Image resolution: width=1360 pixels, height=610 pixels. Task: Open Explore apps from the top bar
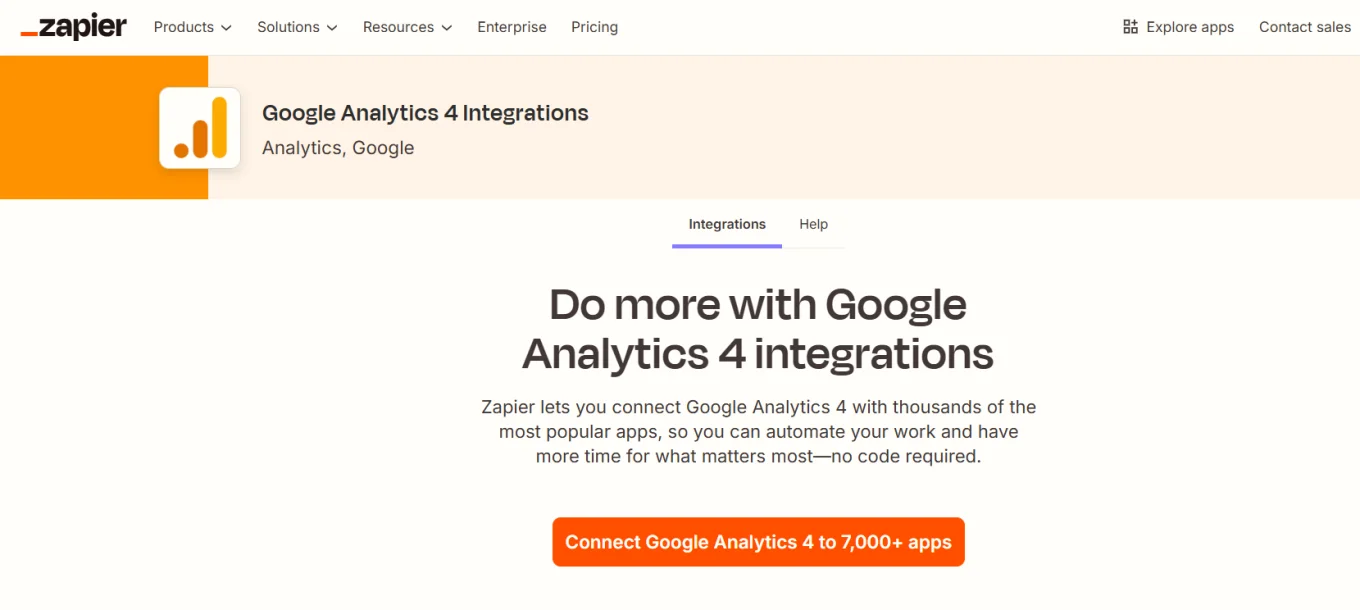coord(1190,27)
